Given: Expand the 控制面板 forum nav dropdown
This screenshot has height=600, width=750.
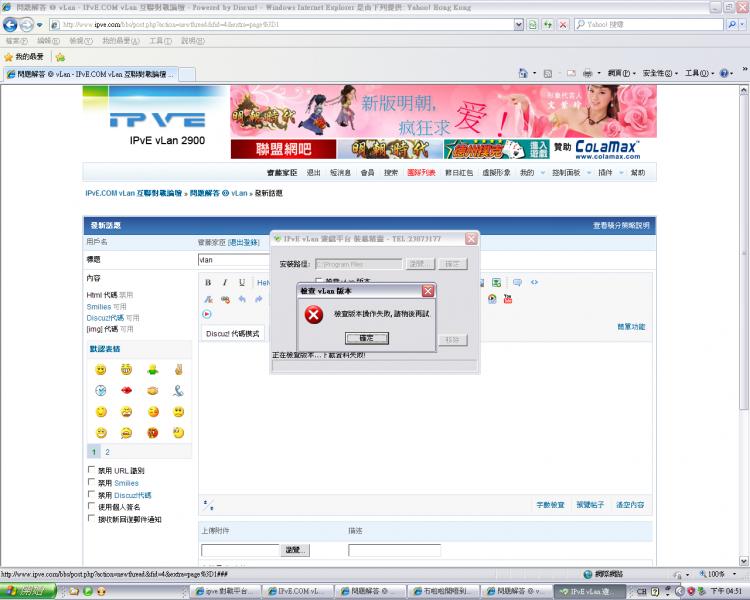Looking at the screenshot, I should point(589,173).
